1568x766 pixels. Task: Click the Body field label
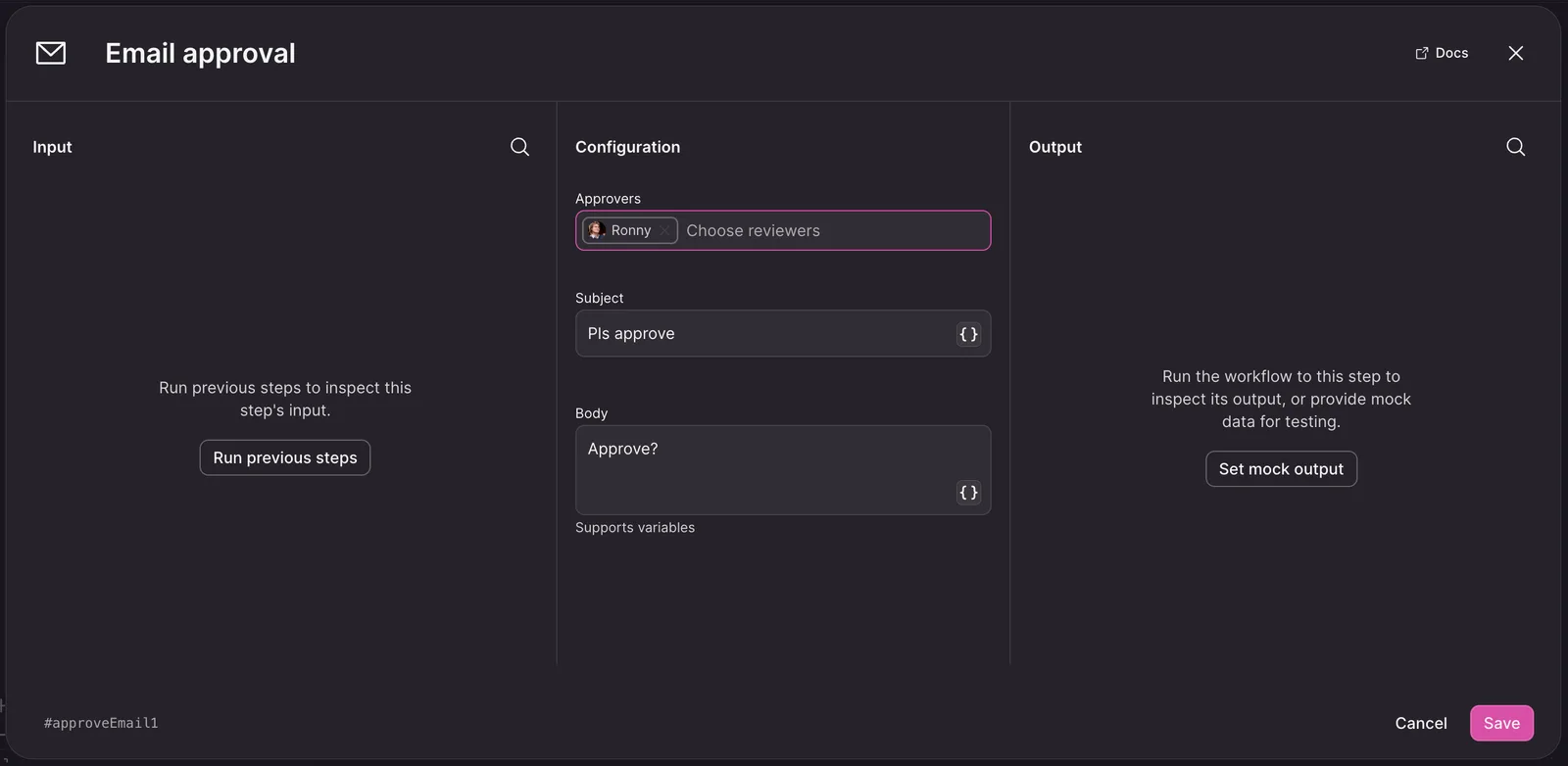point(591,413)
